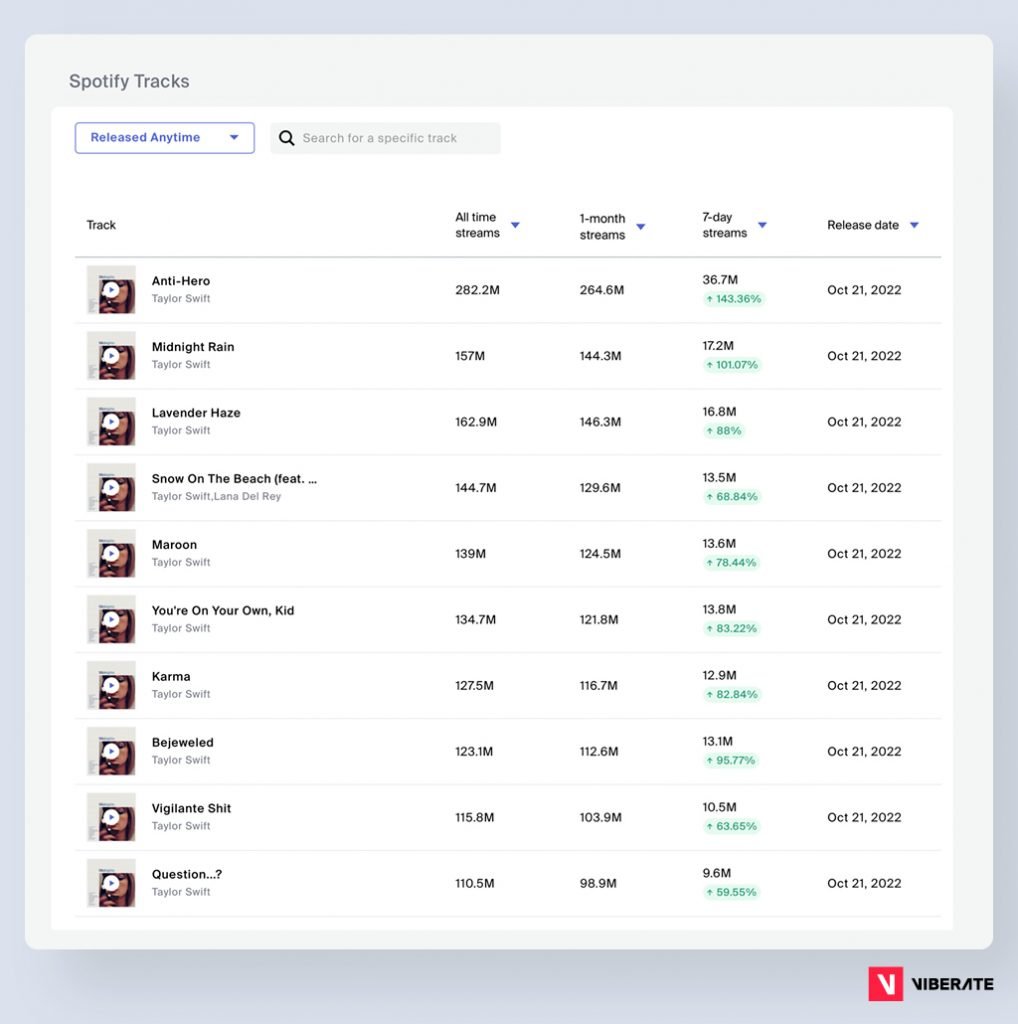Play the Maroon track preview

coord(111,554)
